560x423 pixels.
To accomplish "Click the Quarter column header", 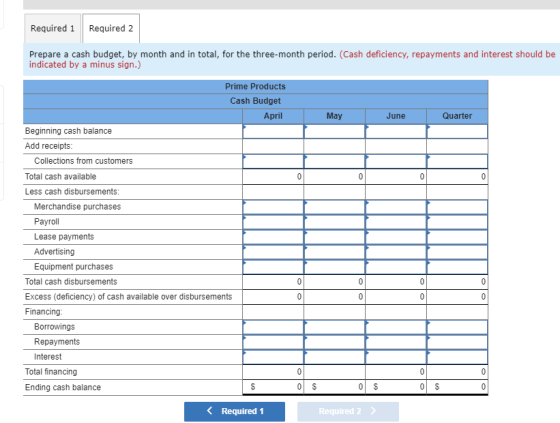I will click(458, 116).
